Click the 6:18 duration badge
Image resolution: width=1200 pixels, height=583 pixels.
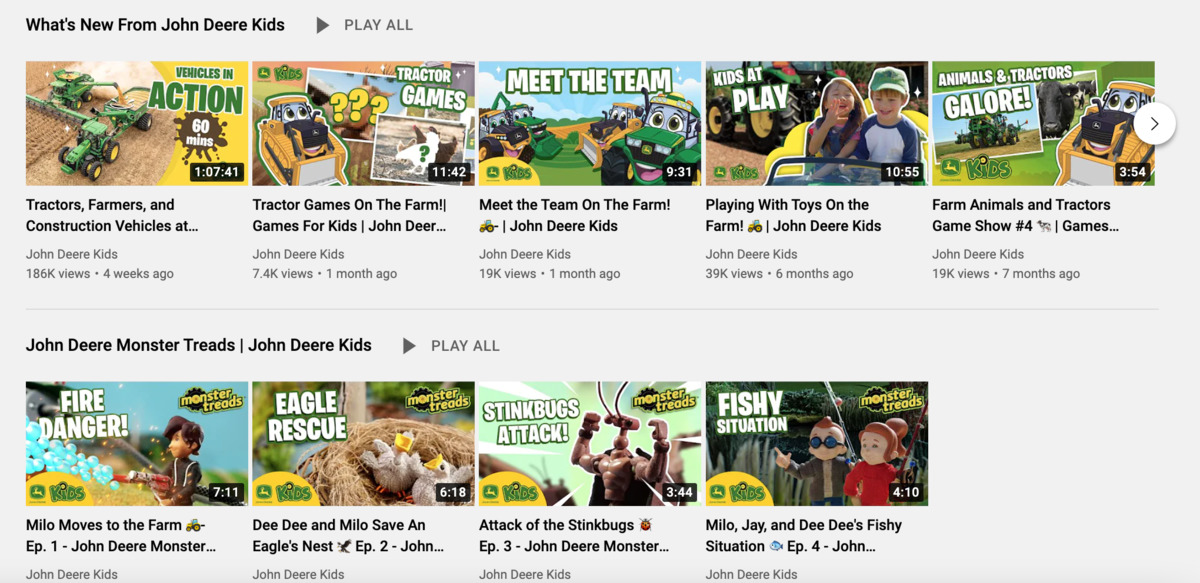tap(453, 493)
